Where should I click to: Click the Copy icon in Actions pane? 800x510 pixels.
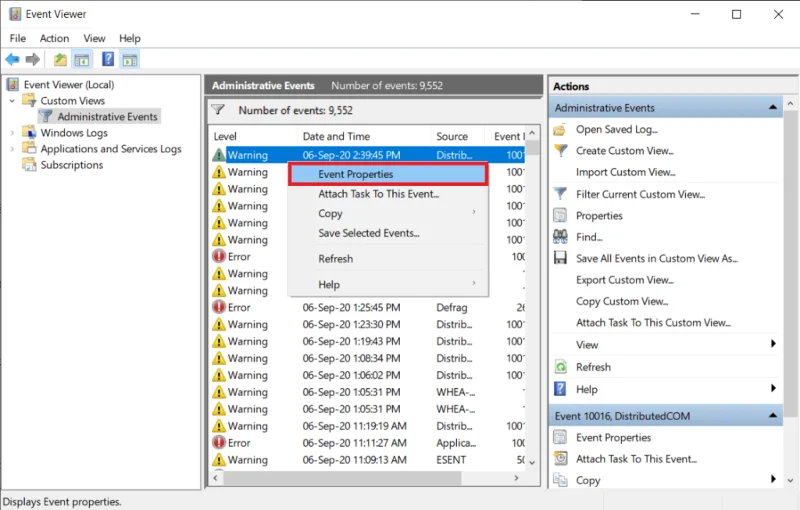pos(560,480)
